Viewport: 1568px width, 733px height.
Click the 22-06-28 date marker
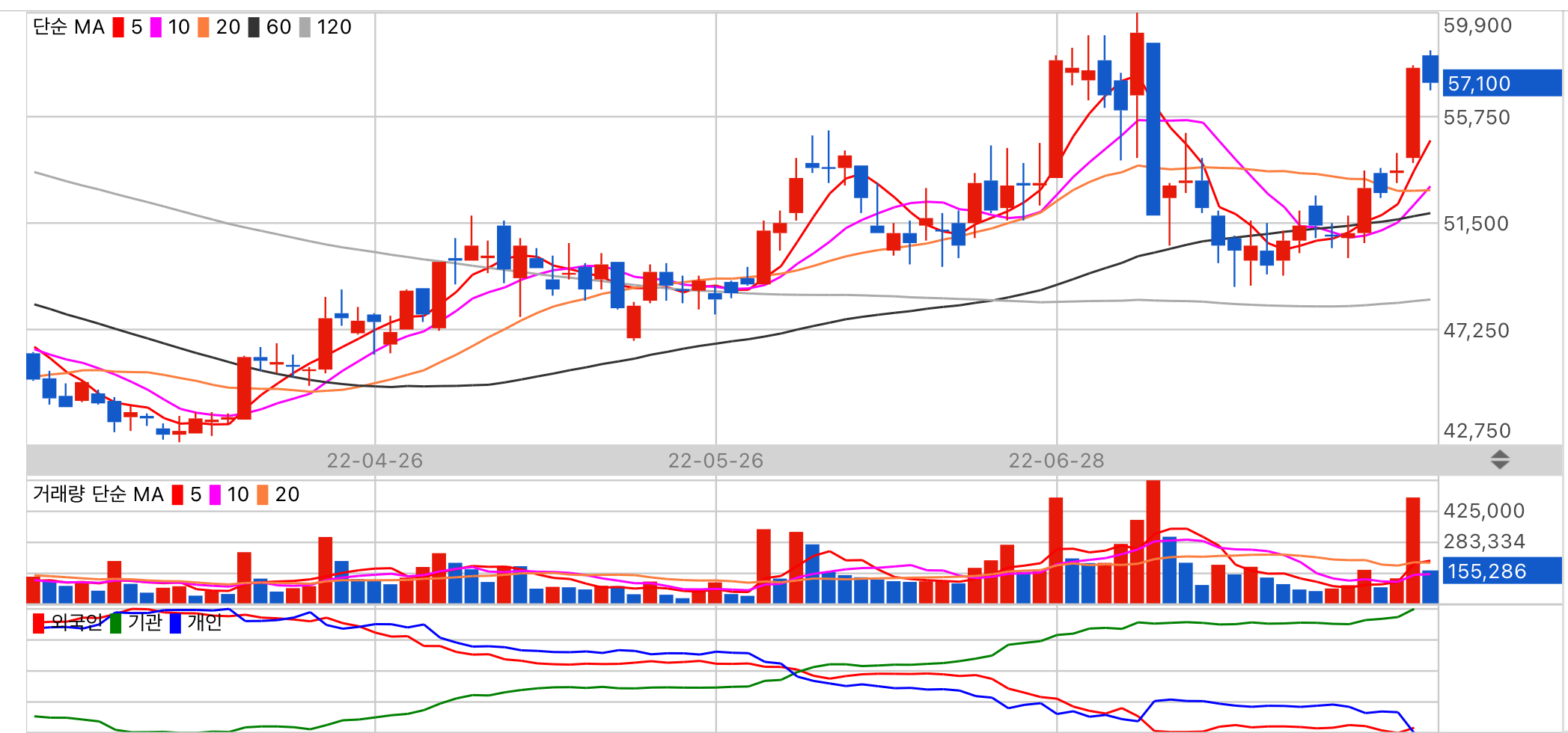click(x=1057, y=461)
